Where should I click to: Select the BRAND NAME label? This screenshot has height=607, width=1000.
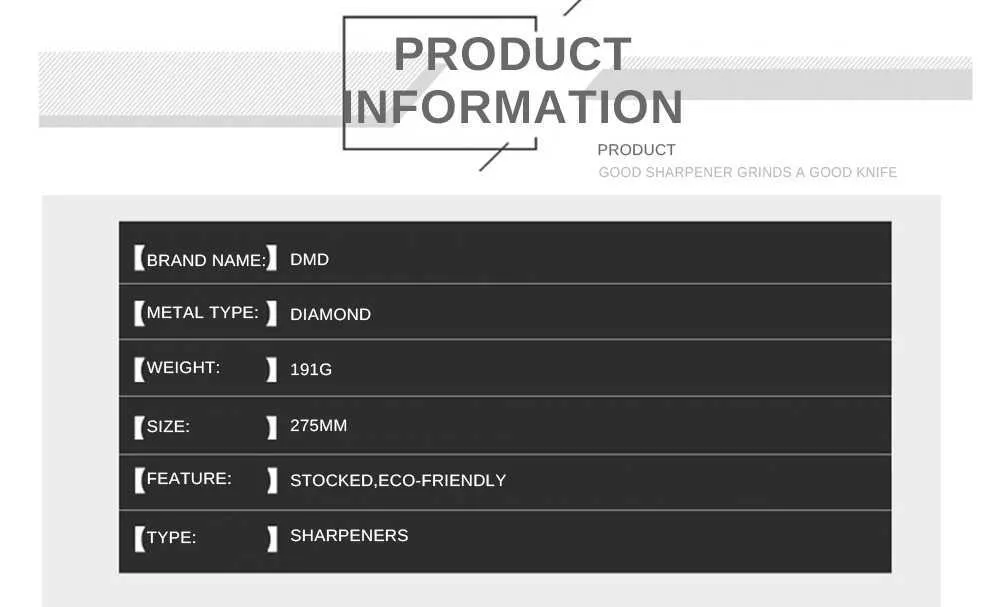pyautogui.click(x=207, y=260)
